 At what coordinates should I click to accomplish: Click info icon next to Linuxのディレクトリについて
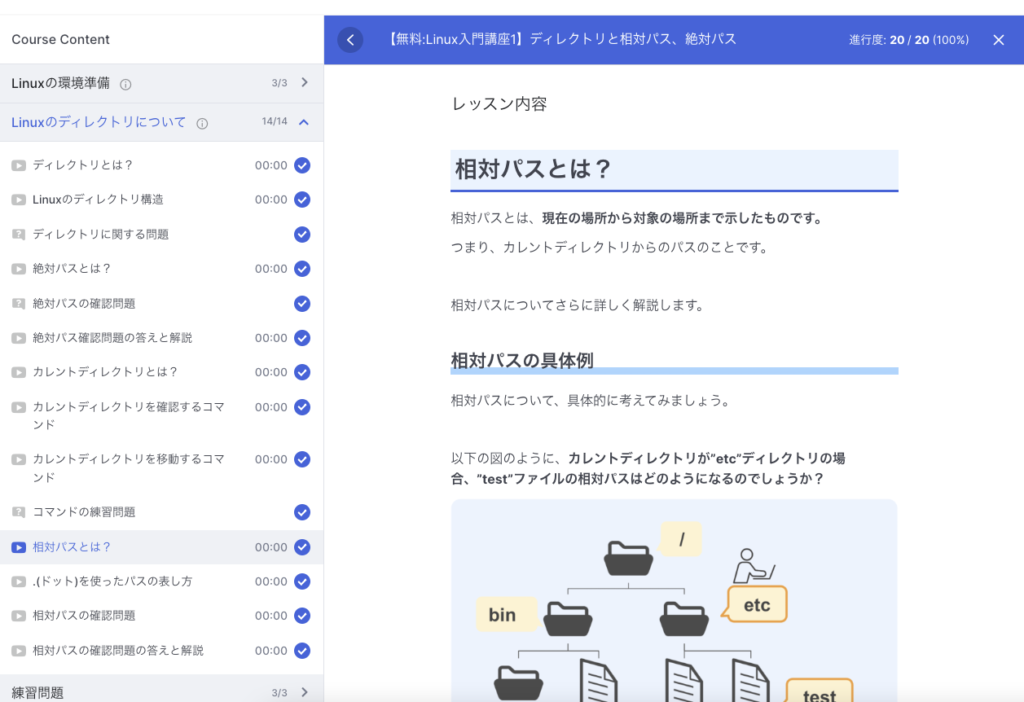tap(202, 123)
